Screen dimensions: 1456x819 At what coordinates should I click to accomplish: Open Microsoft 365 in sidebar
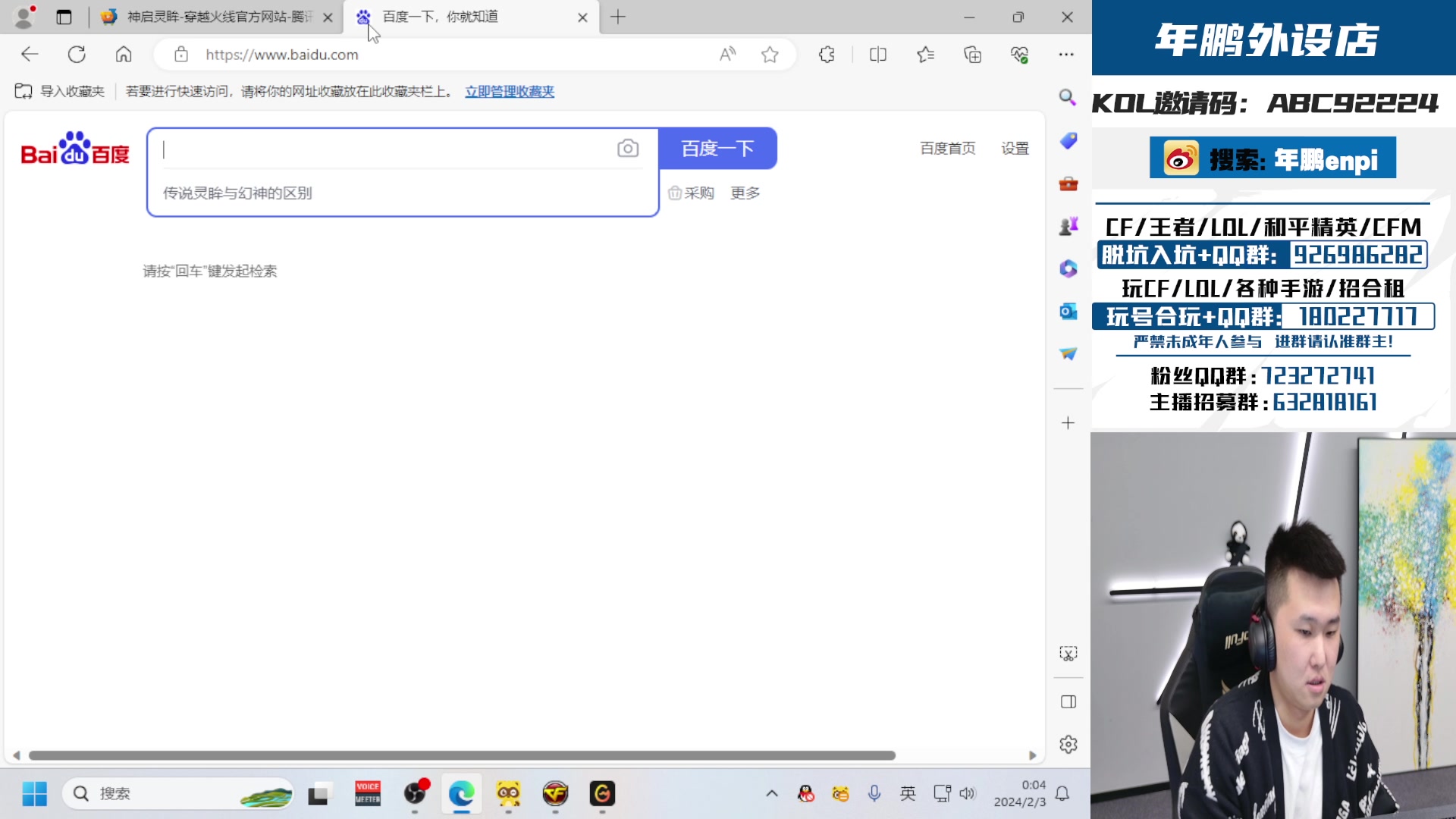pos(1068,268)
